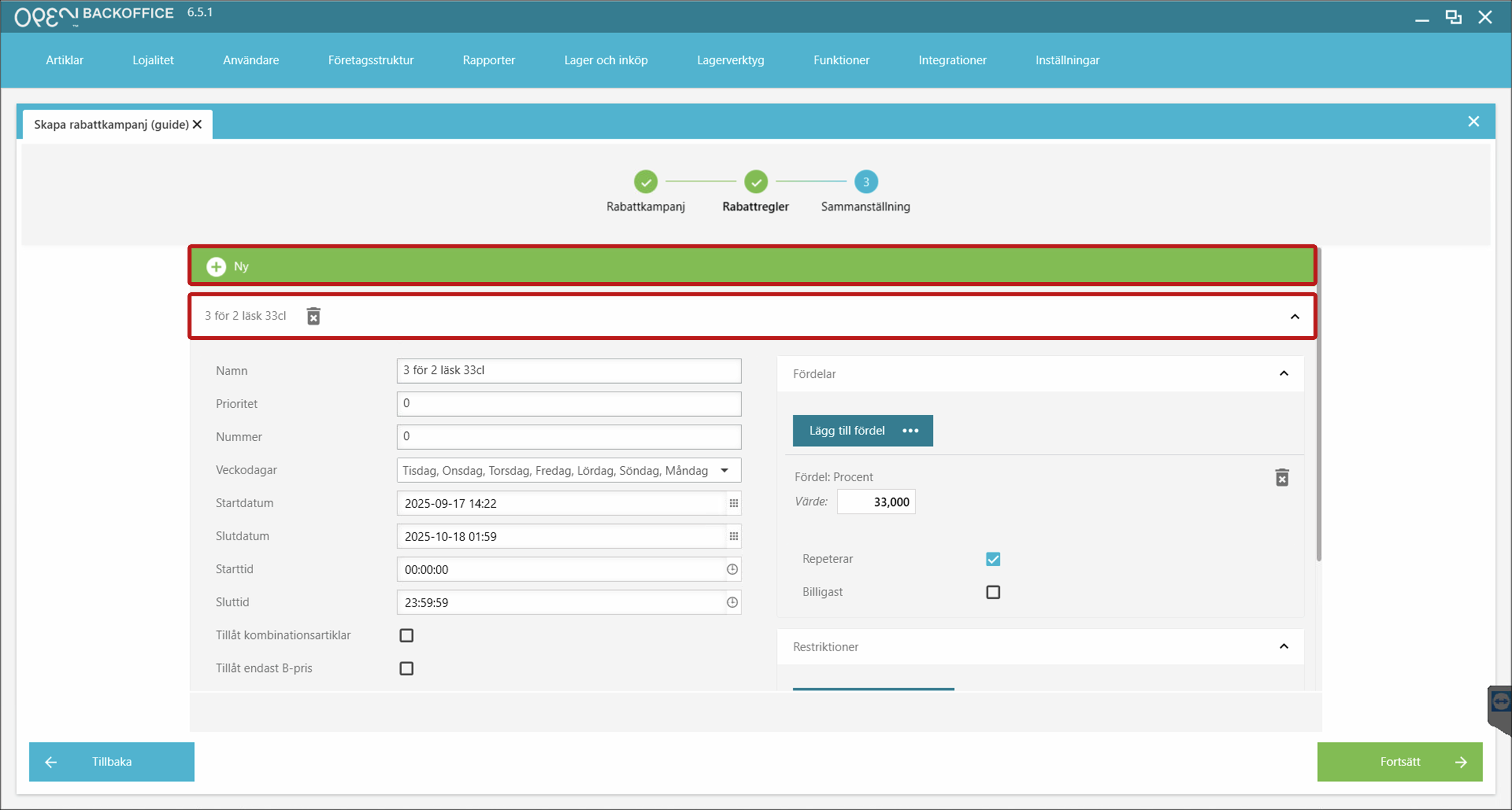
Task: Close the panel with the white X on the tab bar
Action: [x=1473, y=121]
